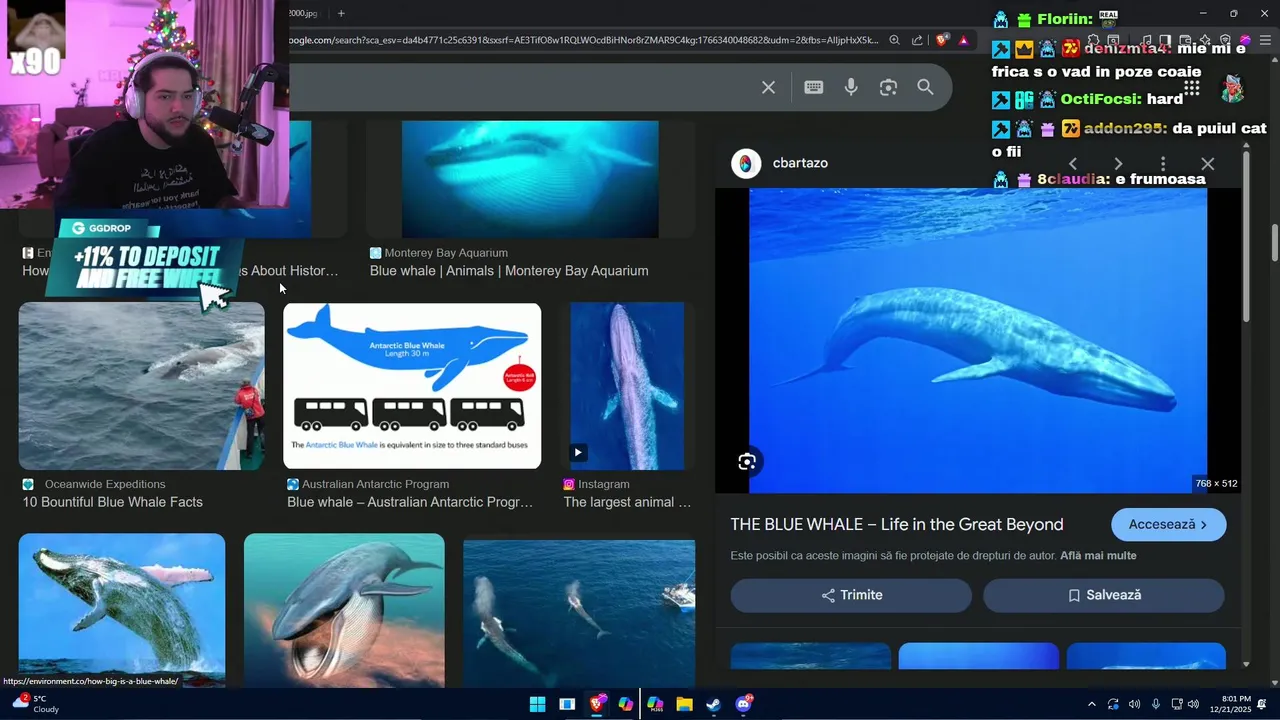Open Google account profile avatar
This screenshot has width=1280, height=720.
[x=1233, y=88]
